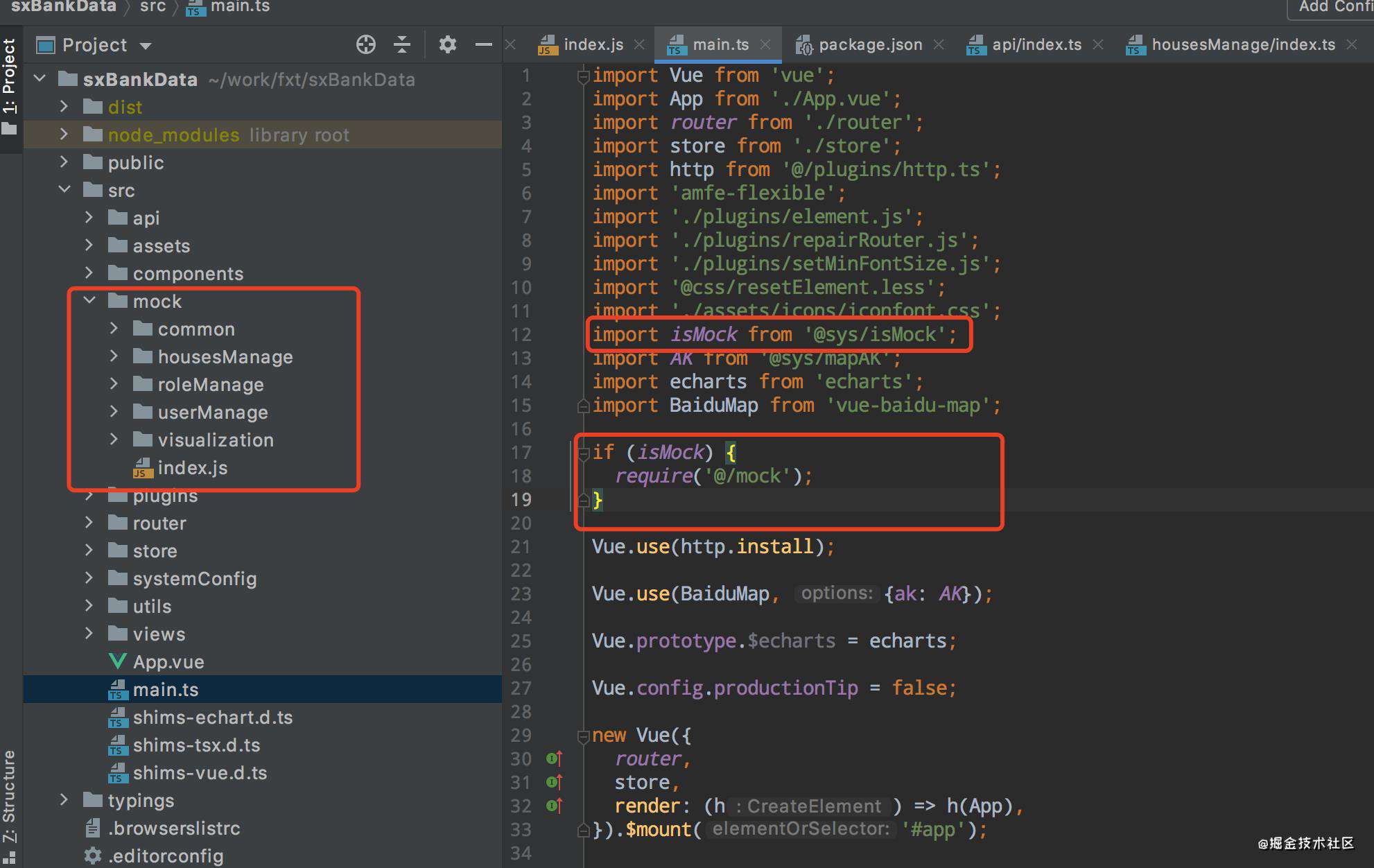Screen dimensions: 1374x868
Task: Click the Select Opened File locate icon
Action: coord(366,45)
